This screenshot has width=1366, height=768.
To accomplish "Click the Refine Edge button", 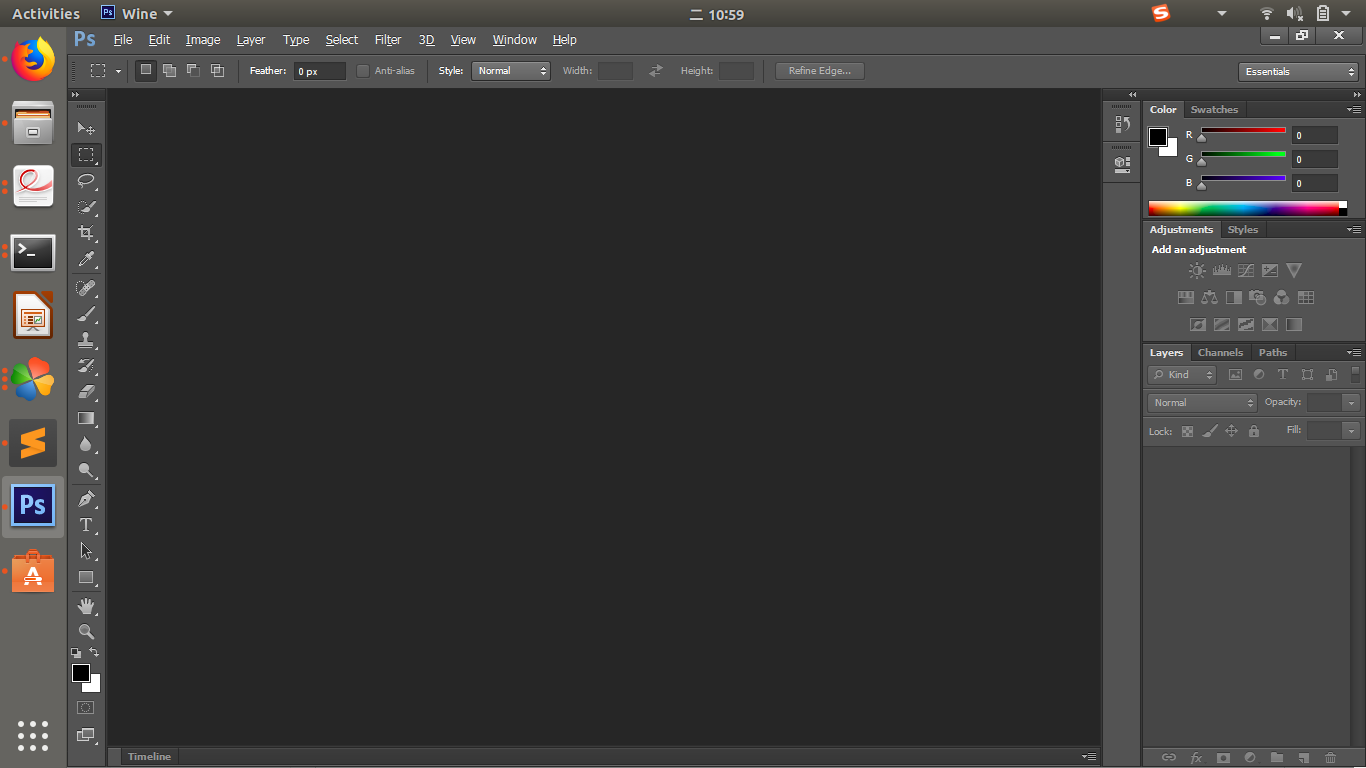I will tap(819, 70).
